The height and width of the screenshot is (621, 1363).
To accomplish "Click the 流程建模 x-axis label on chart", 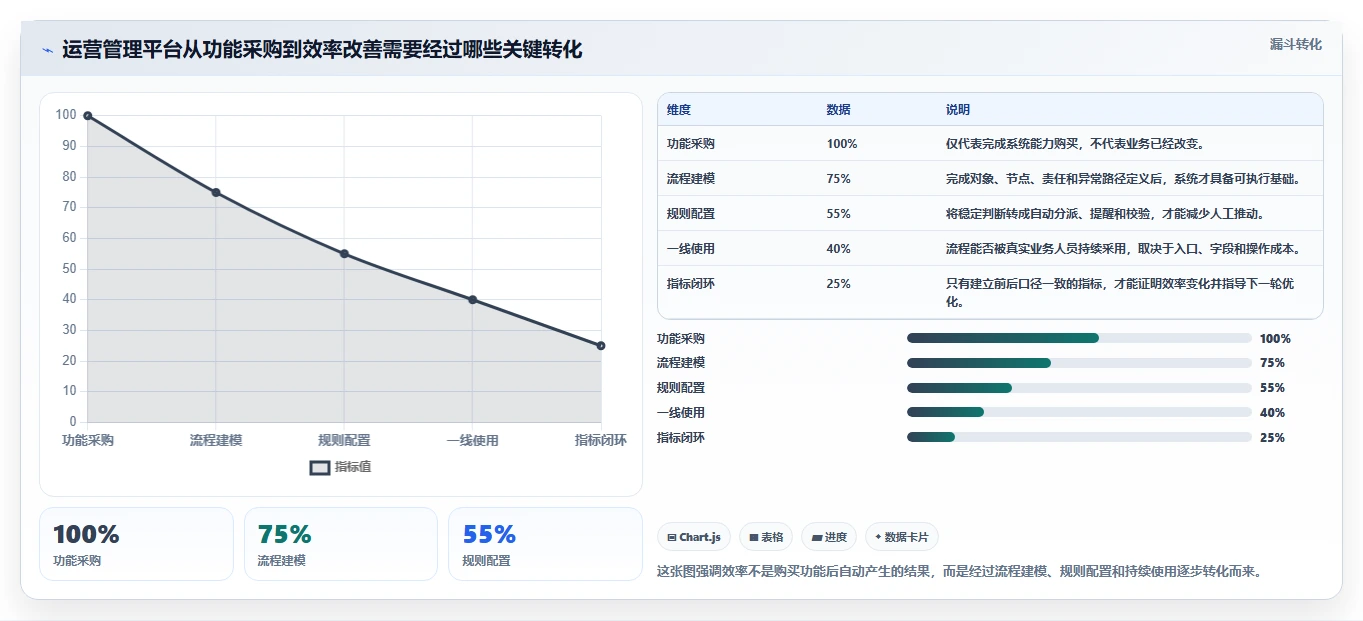I will click(x=216, y=441).
